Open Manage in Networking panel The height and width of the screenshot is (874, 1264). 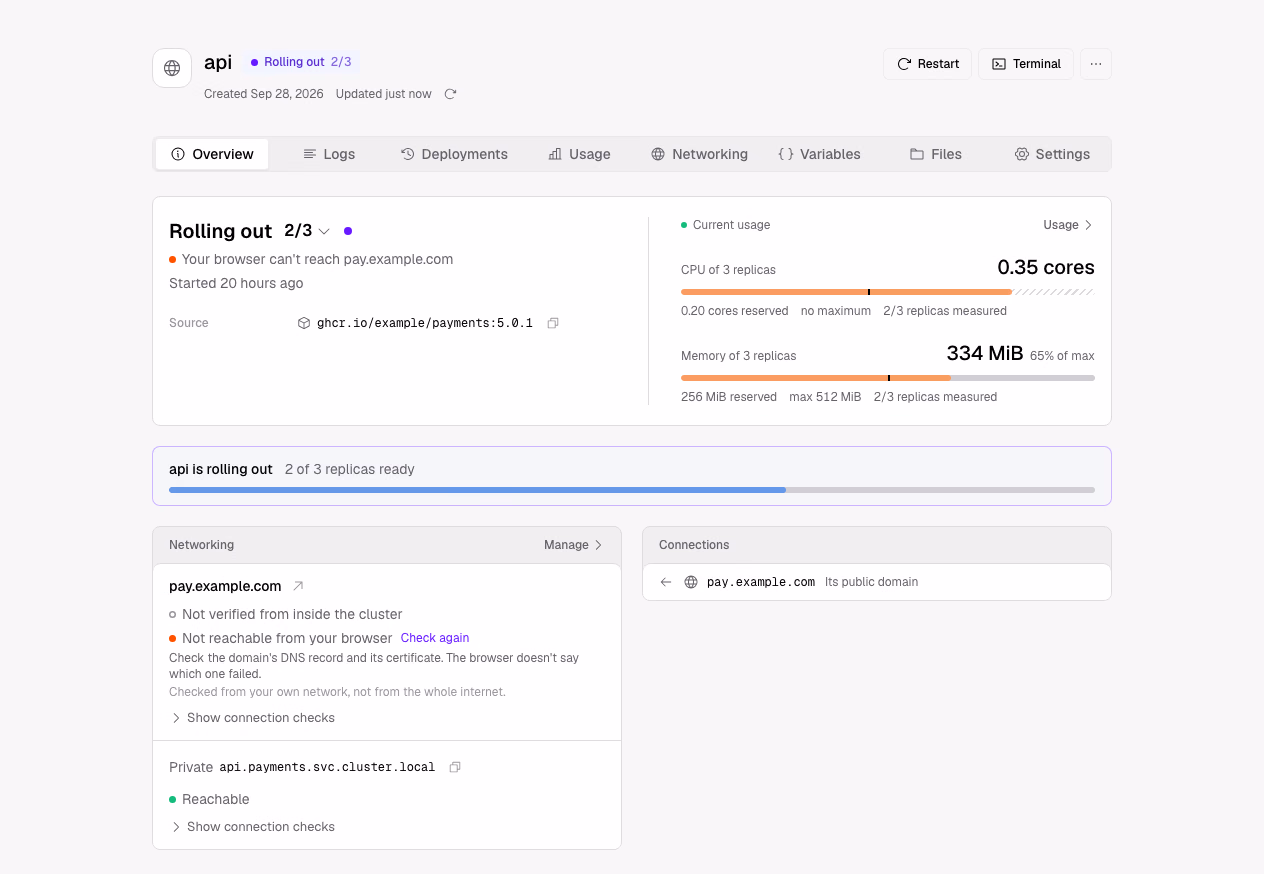tap(574, 545)
